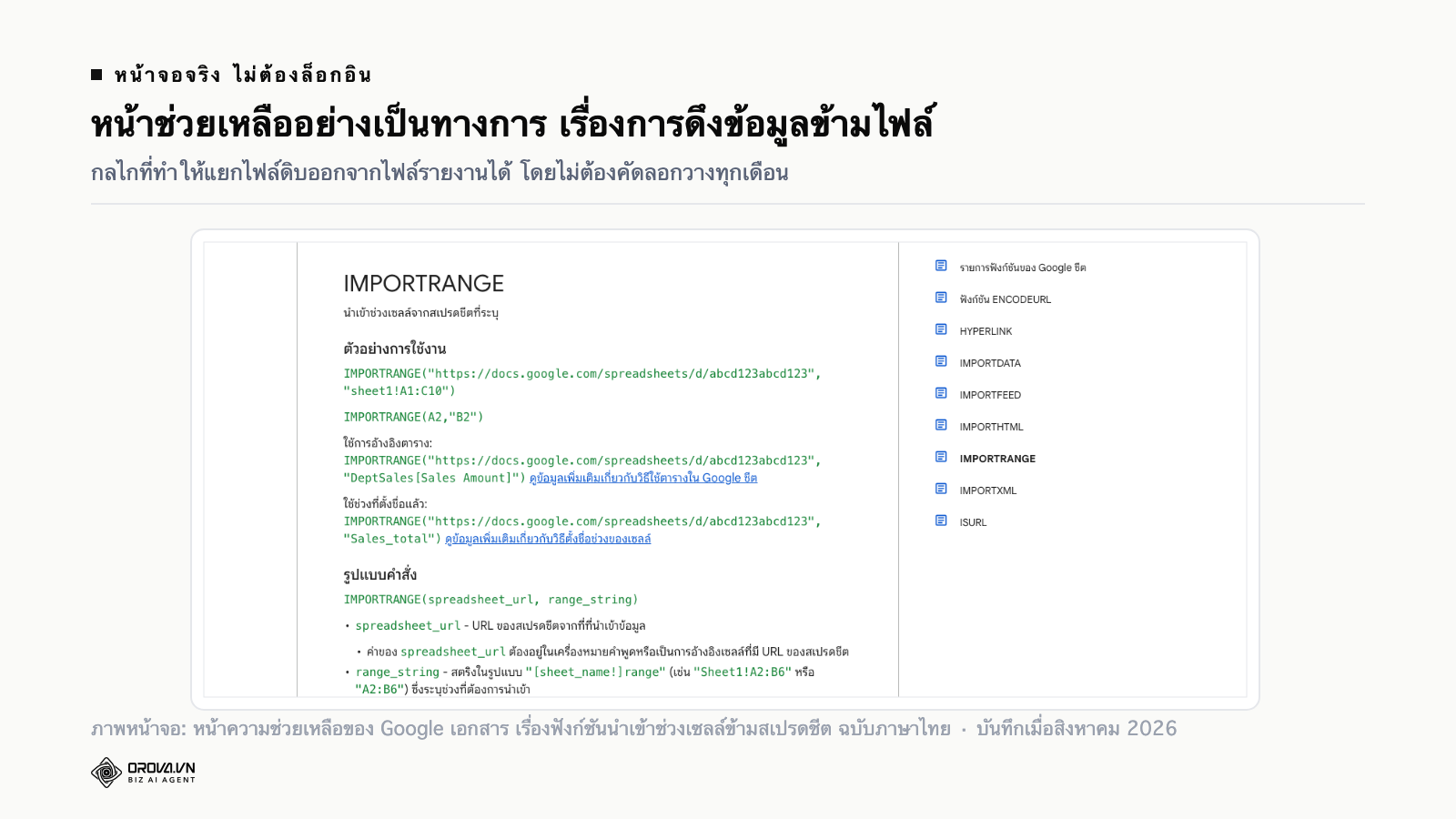Click the "DeptSales[Sales Amount]") code text

tap(434, 478)
